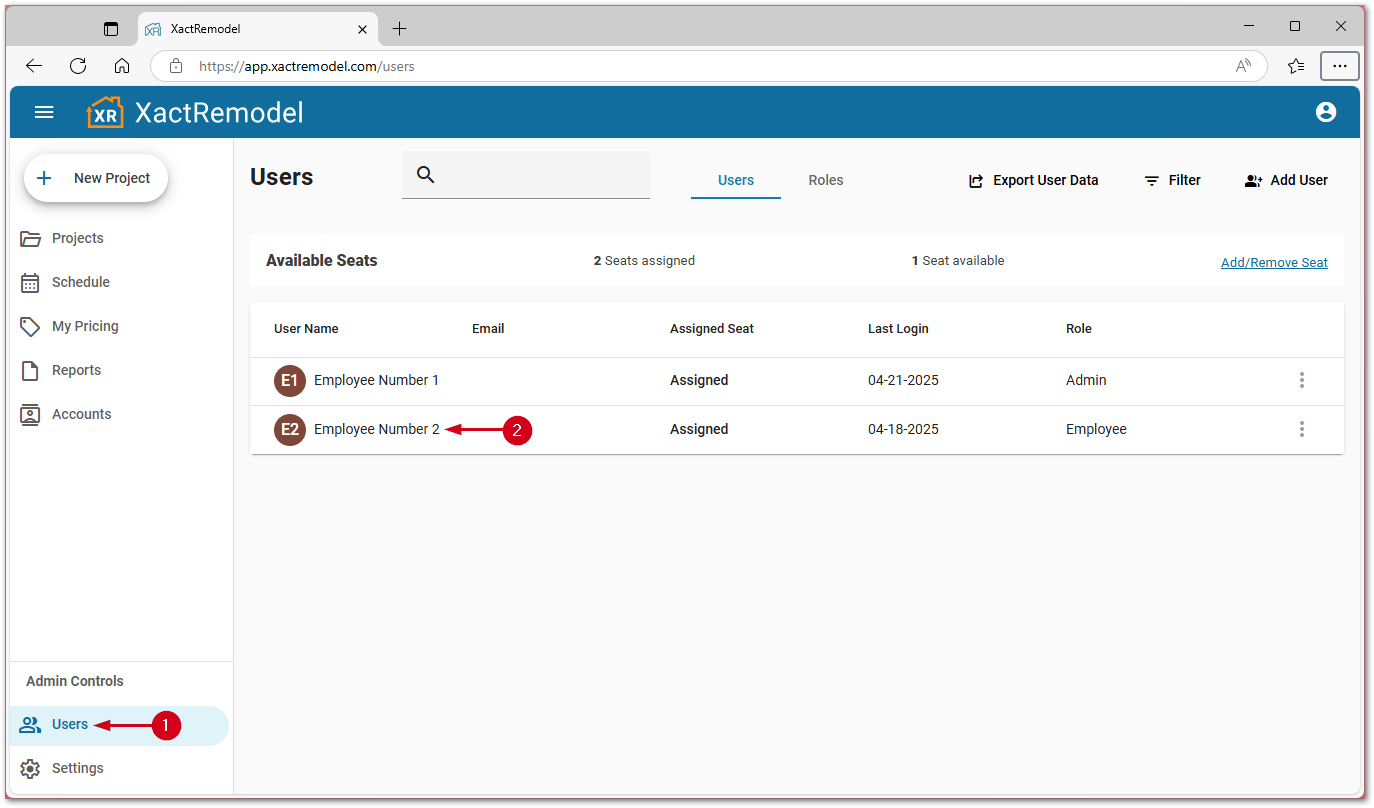Open options menu for Employee Number 1
The image size is (1374, 808).
click(x=1301, y=380)
